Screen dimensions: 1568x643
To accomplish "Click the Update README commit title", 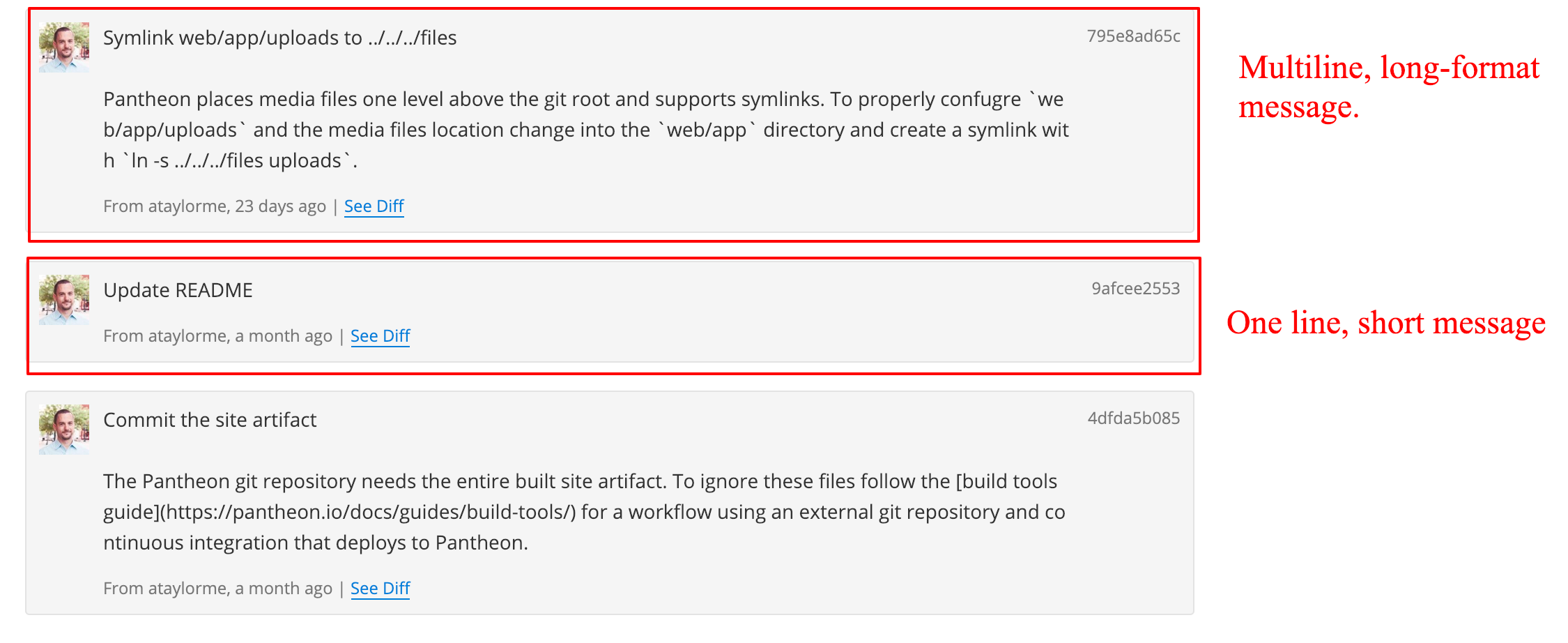I will [x=178, y=290].
